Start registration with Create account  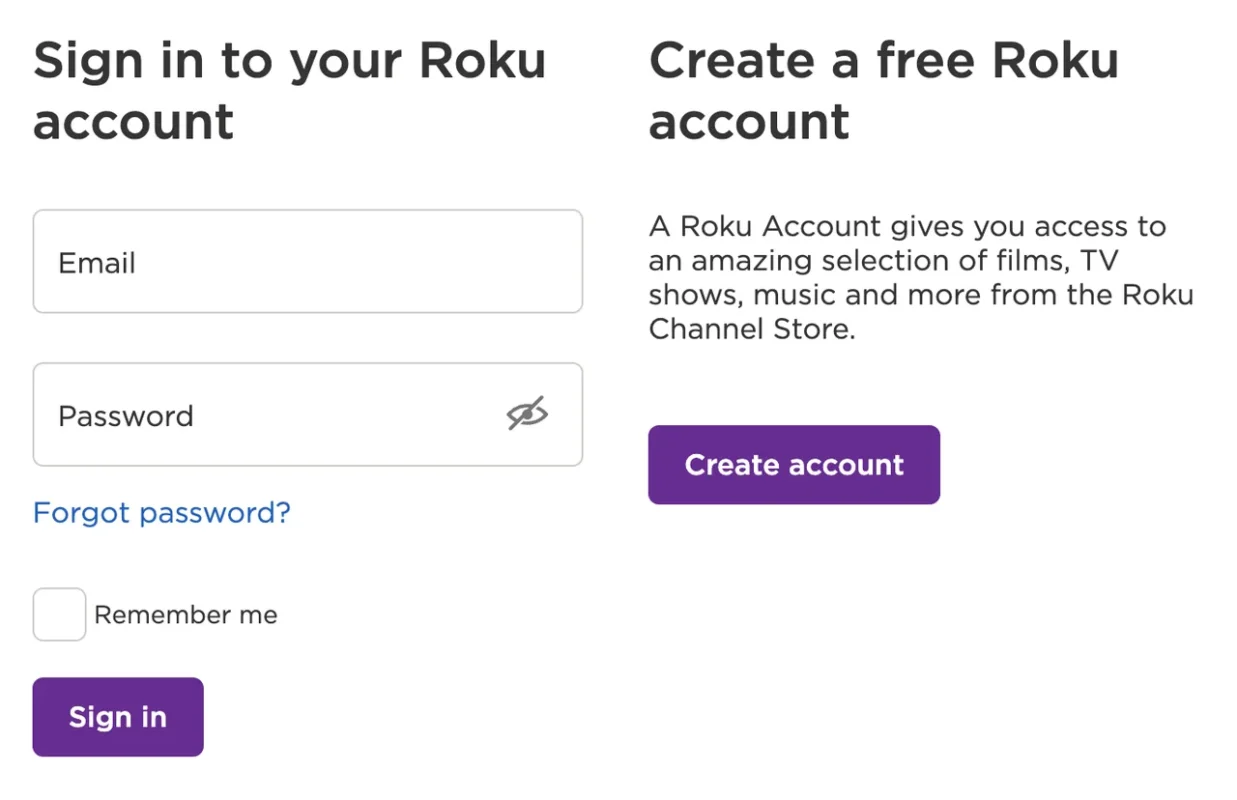coord(794,465)
